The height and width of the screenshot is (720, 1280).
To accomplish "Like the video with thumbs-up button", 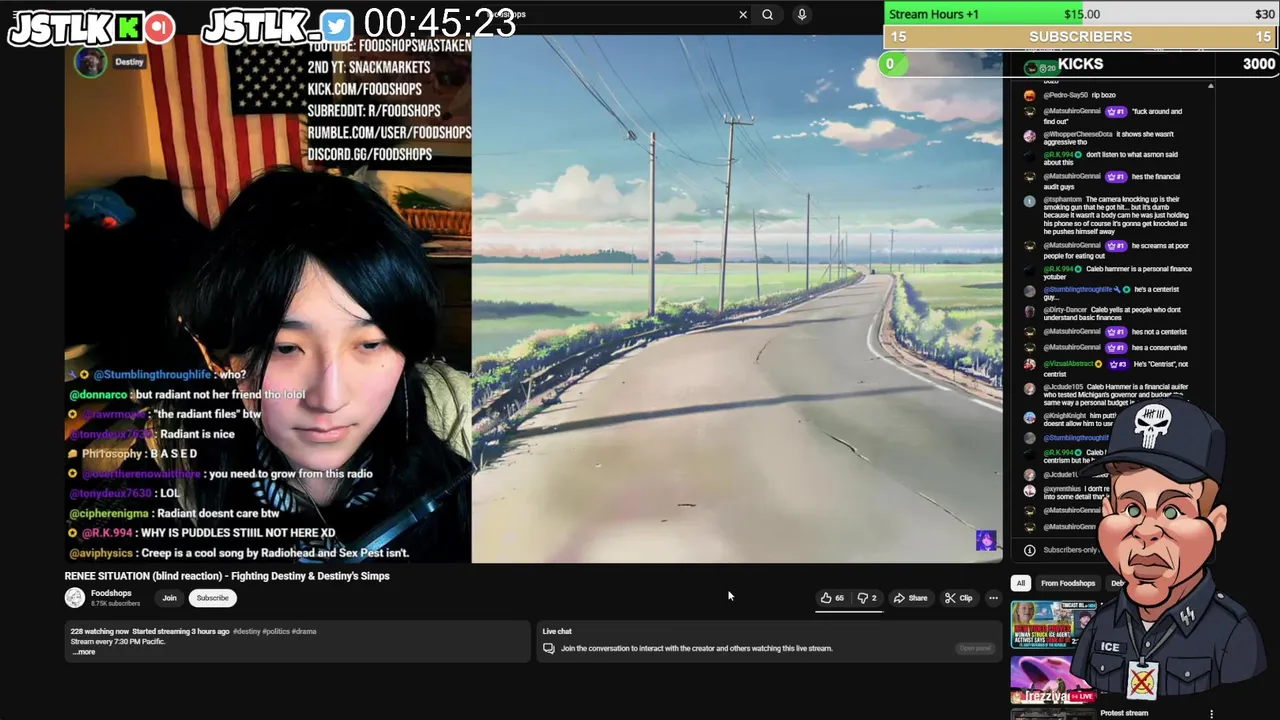I will coord(832,598).
